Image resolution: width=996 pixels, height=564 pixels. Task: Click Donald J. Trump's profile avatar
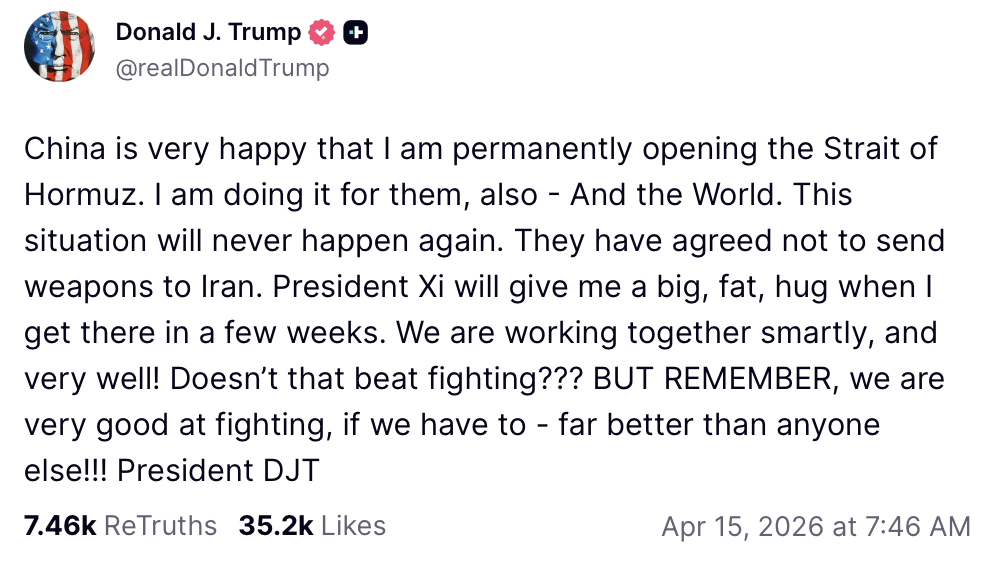click(x=59, y=48)
